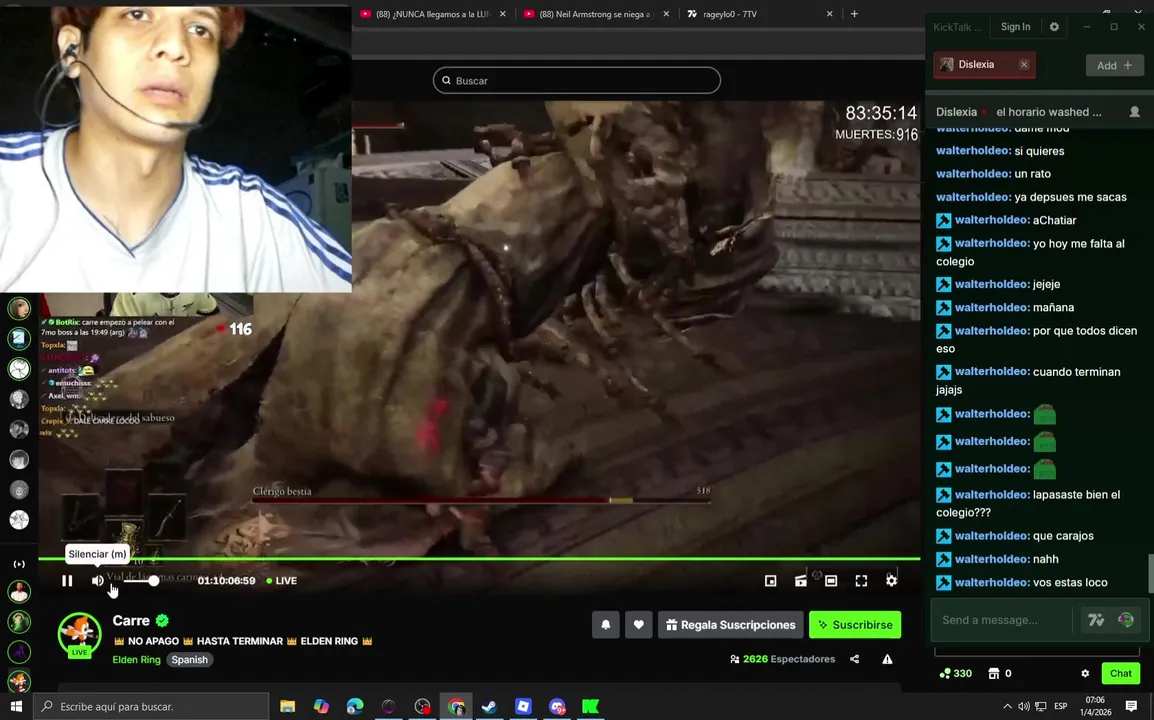This screenshot has height=720, width=1154.
Task: Open sidebar channel with white swirl avatar
Action: [19, 368]
